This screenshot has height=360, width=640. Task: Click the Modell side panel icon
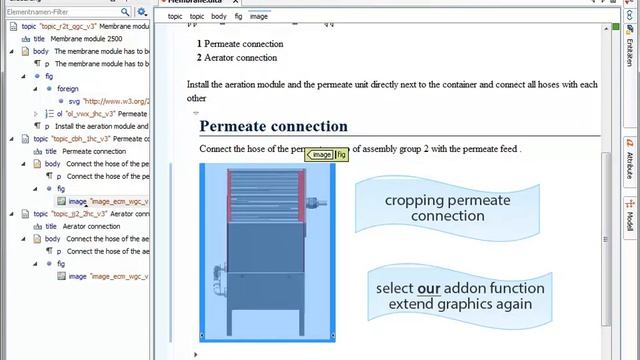630,203
